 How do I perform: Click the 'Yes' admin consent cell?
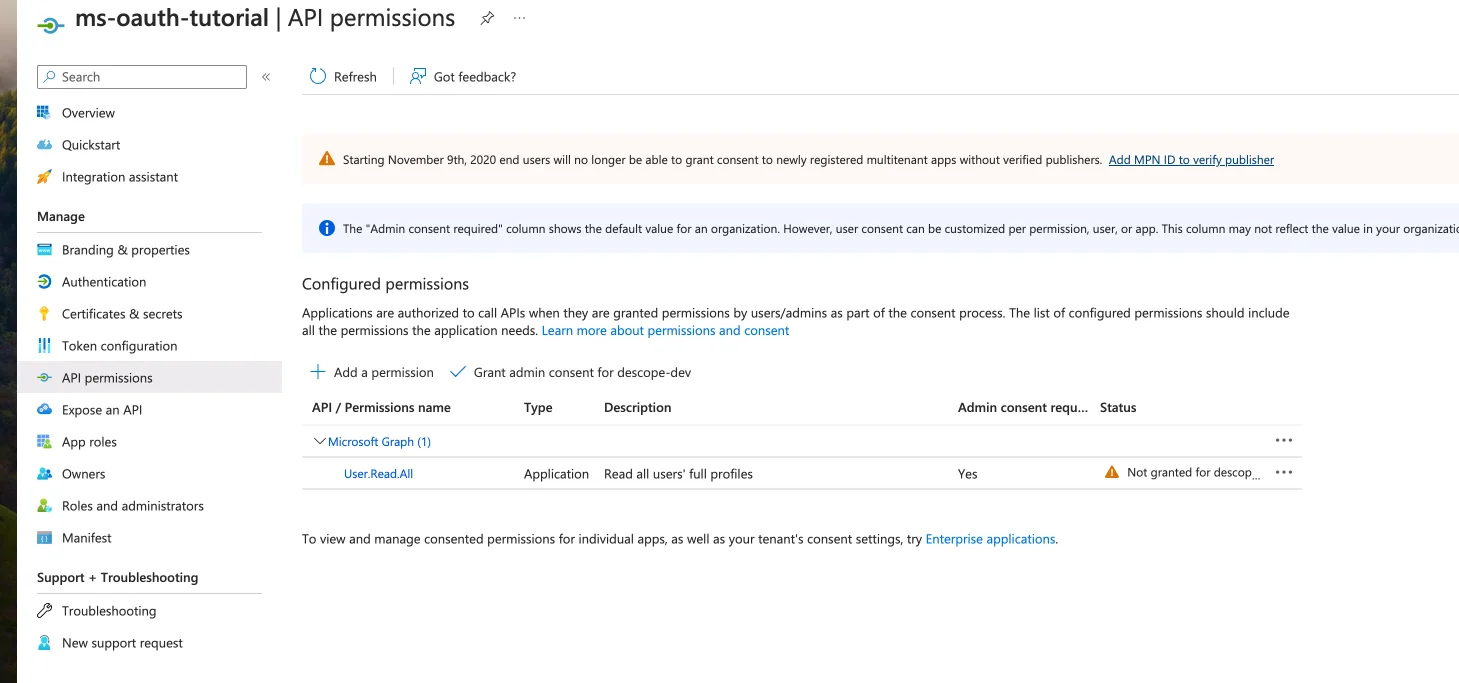(967, 474)
